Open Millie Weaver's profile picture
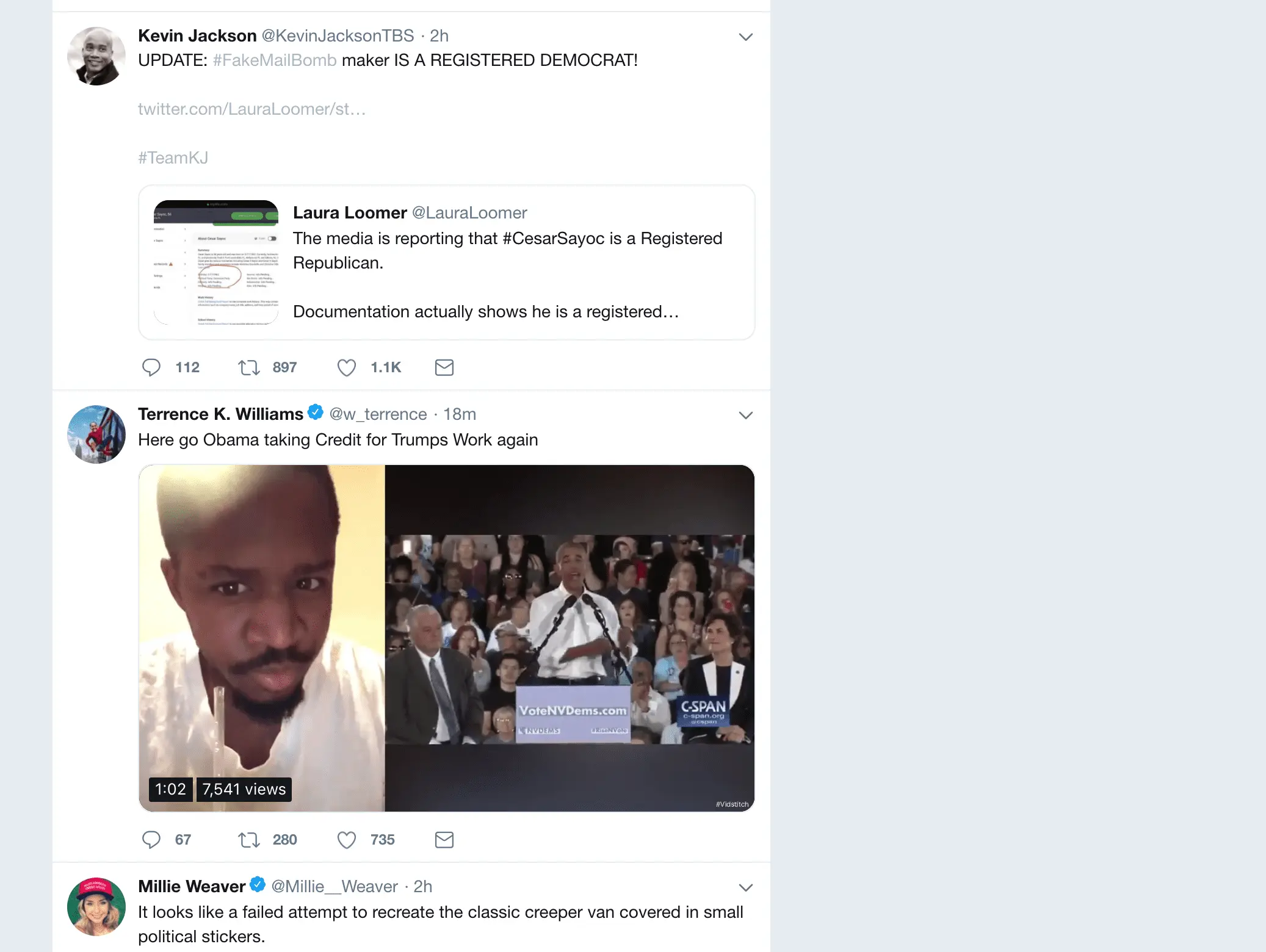The image size is (1266, 952). coord(96,907)
